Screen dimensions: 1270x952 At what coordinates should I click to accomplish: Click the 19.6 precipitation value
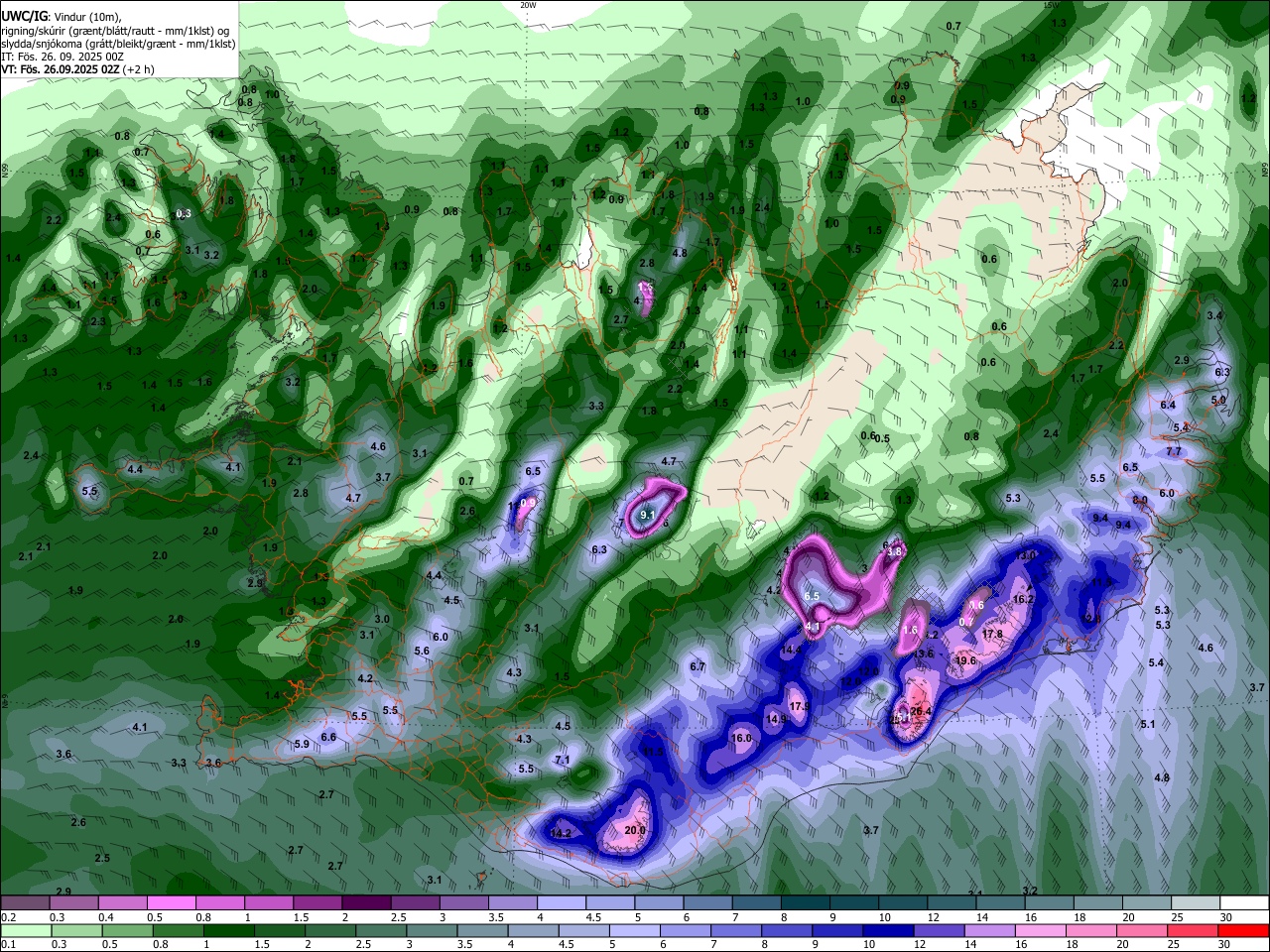[x=965, y=660]
